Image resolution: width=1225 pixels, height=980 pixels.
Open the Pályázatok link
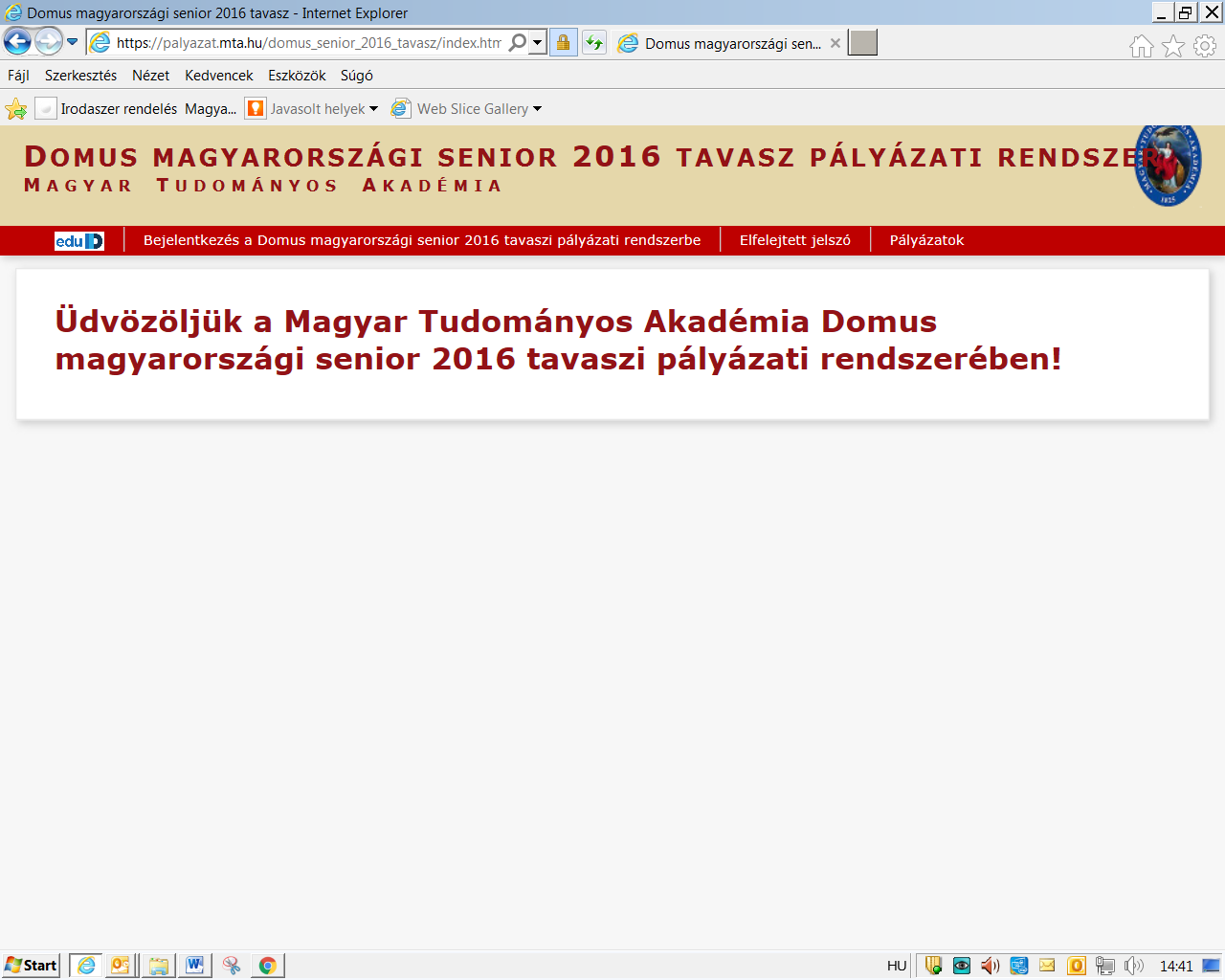point(926,240)
